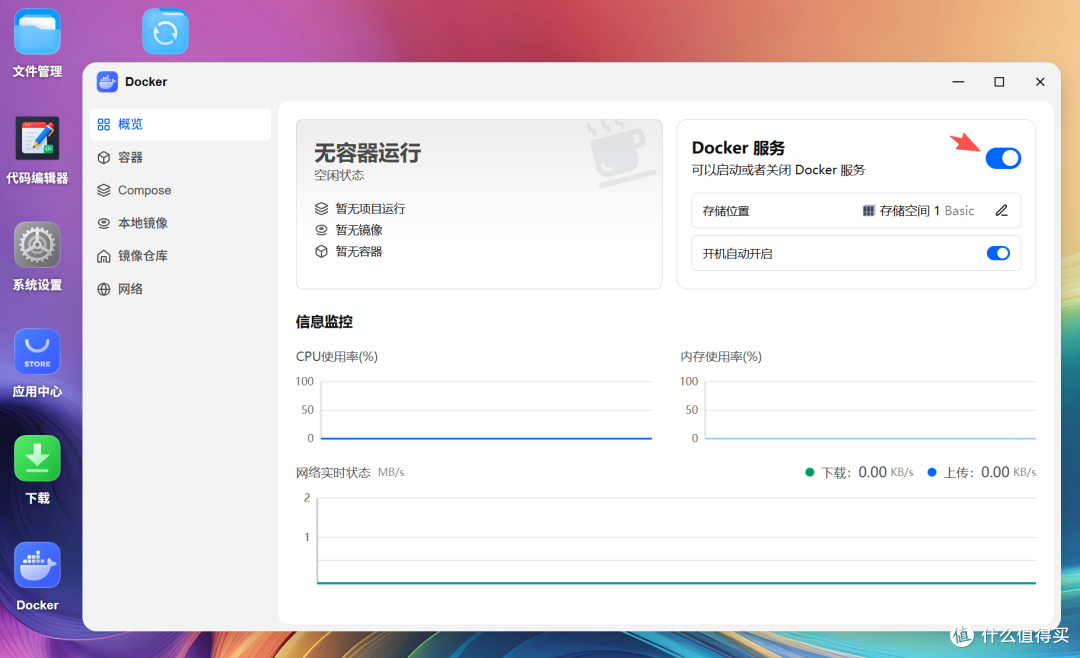Screen dimensions: 1080x658
Task: Open the 镜像仓库 section
Action: pos(180,256)
